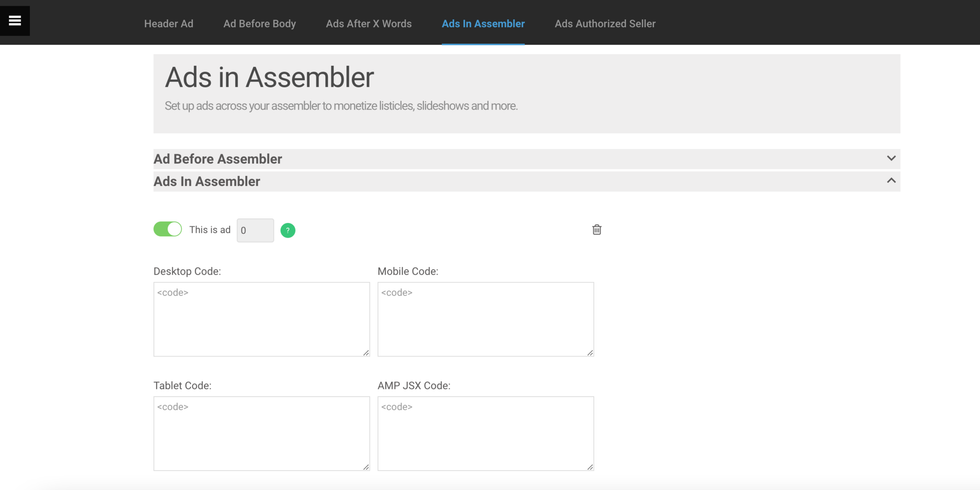
Task: Focus the AMP JSX Code text area
Action: tap(485, 433)
